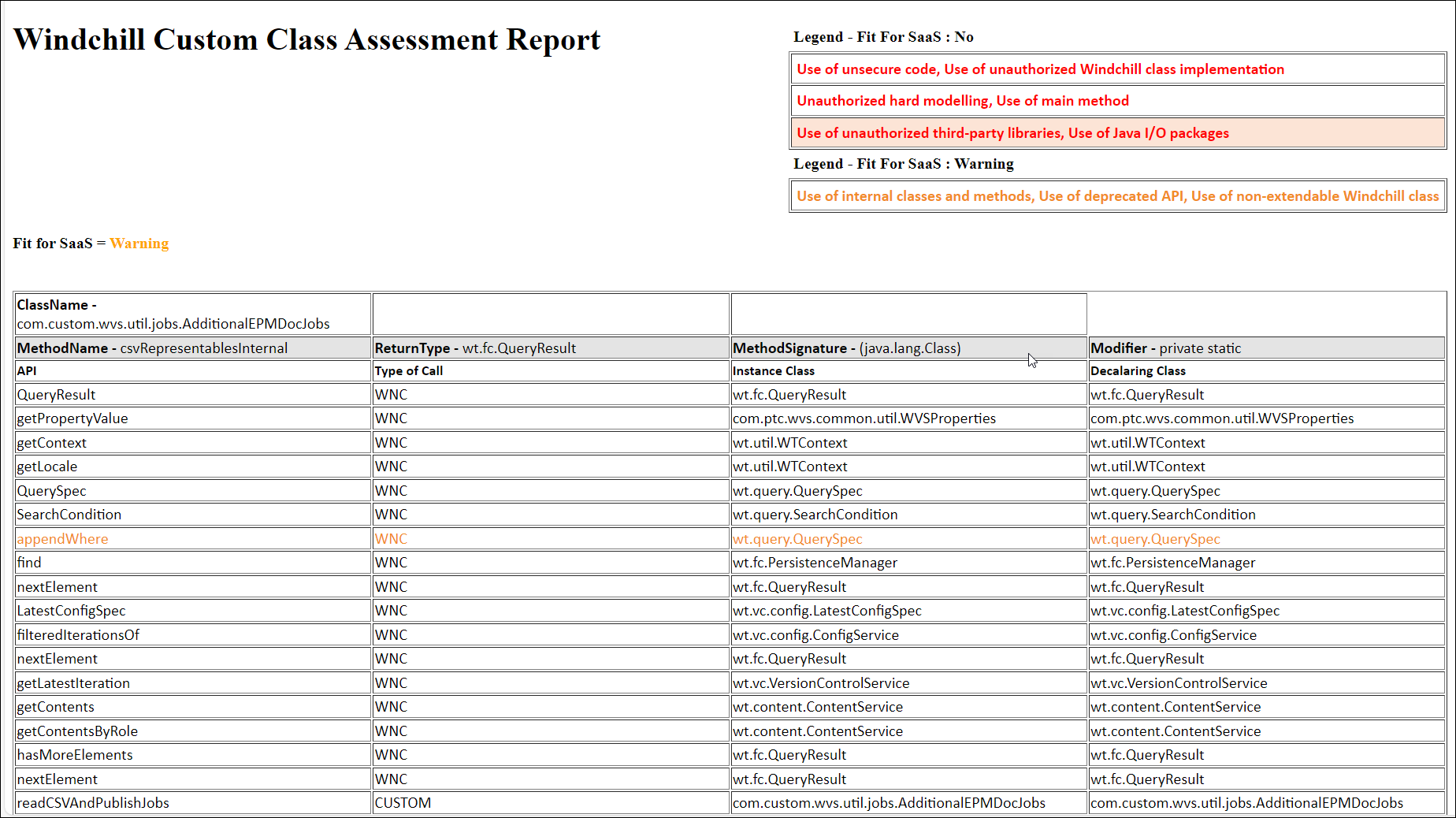The height and width of the screenshot is (818, 1456).
Task: Select wt.query.SearchCondition in the Instance Class column
Action: pyautogui.click(x=909, y=515)
